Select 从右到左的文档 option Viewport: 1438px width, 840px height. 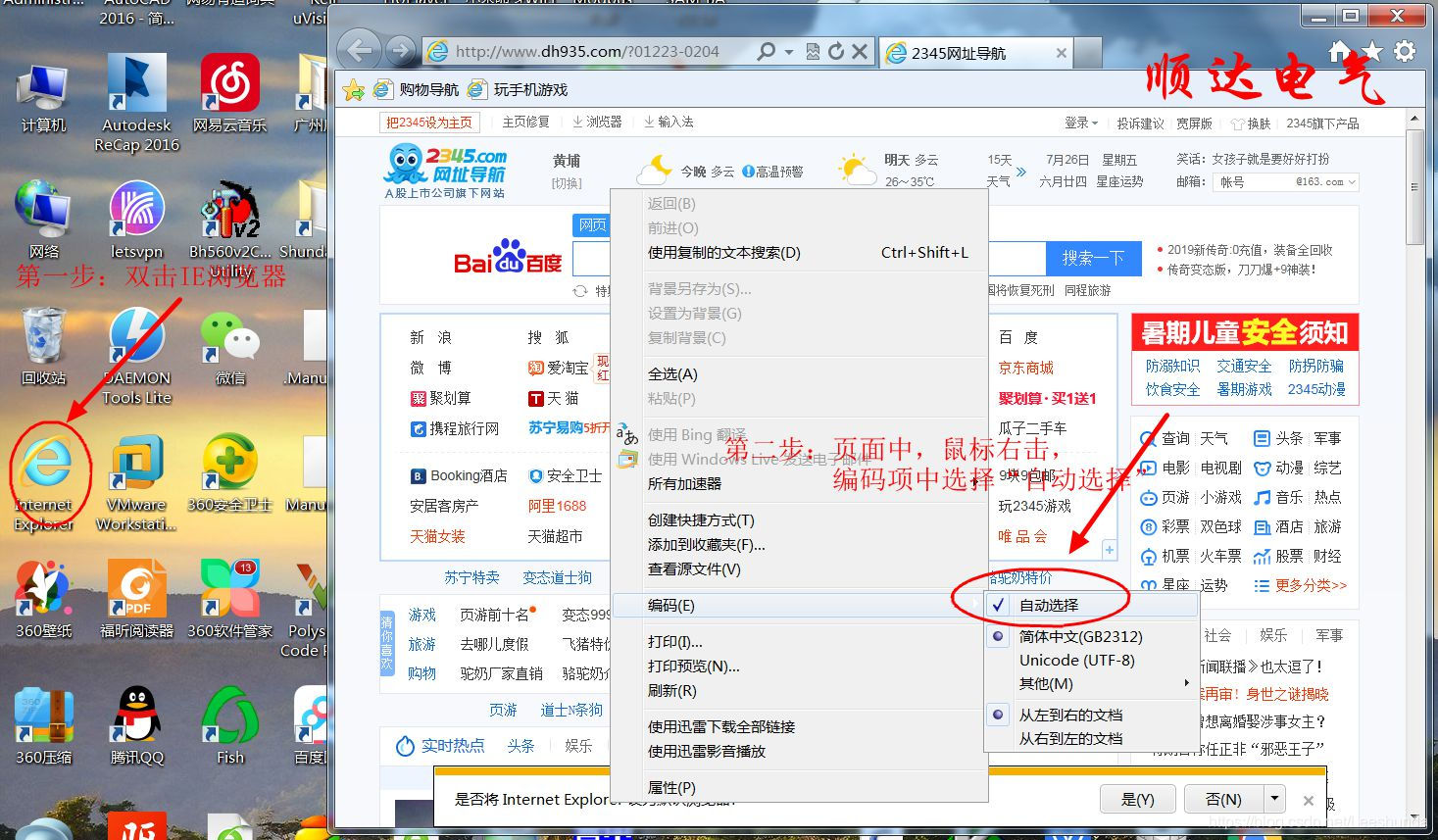1091,738
